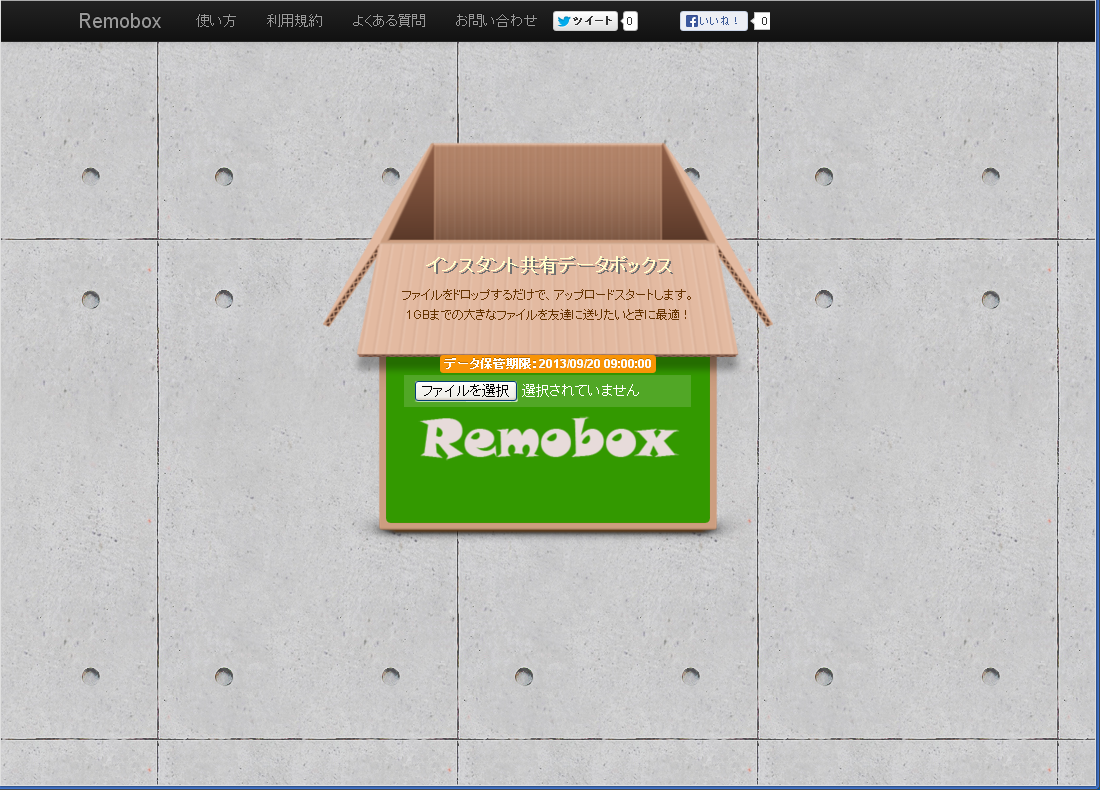Click the Twitter ツイート button
1100x790 pixels.
pyautogui.click(x=585, y=21)
